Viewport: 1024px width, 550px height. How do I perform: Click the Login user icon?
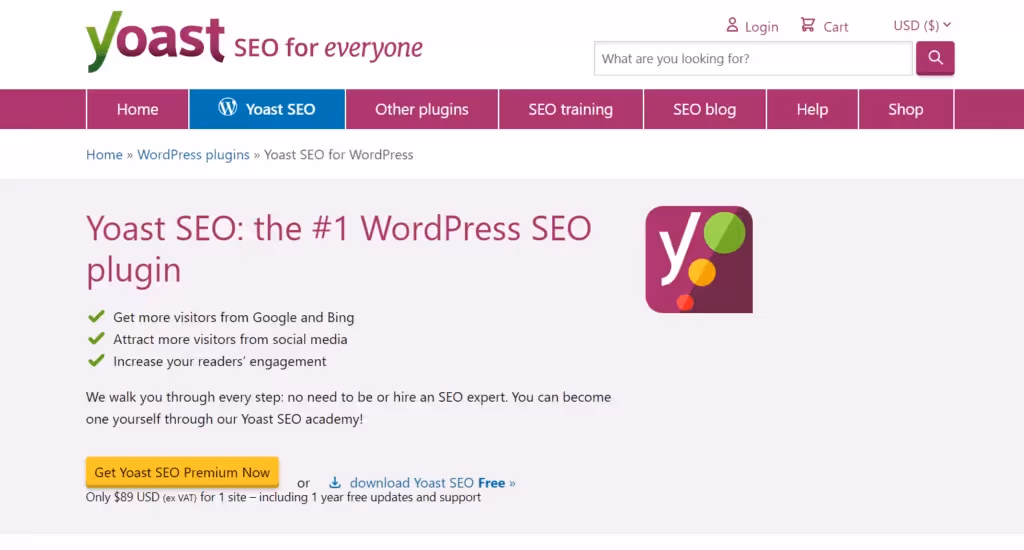(x=732, y=25)
